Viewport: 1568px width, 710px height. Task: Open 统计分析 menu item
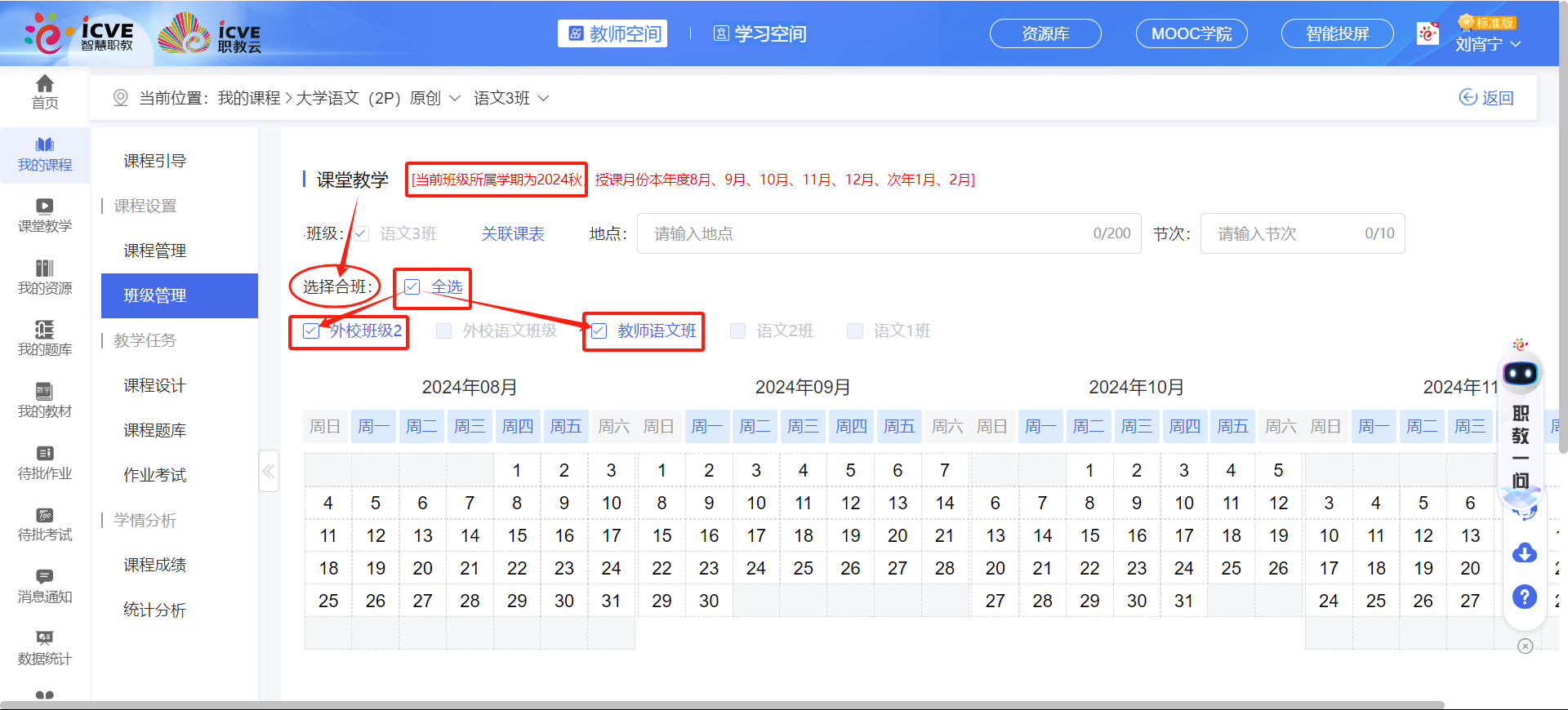155,610
